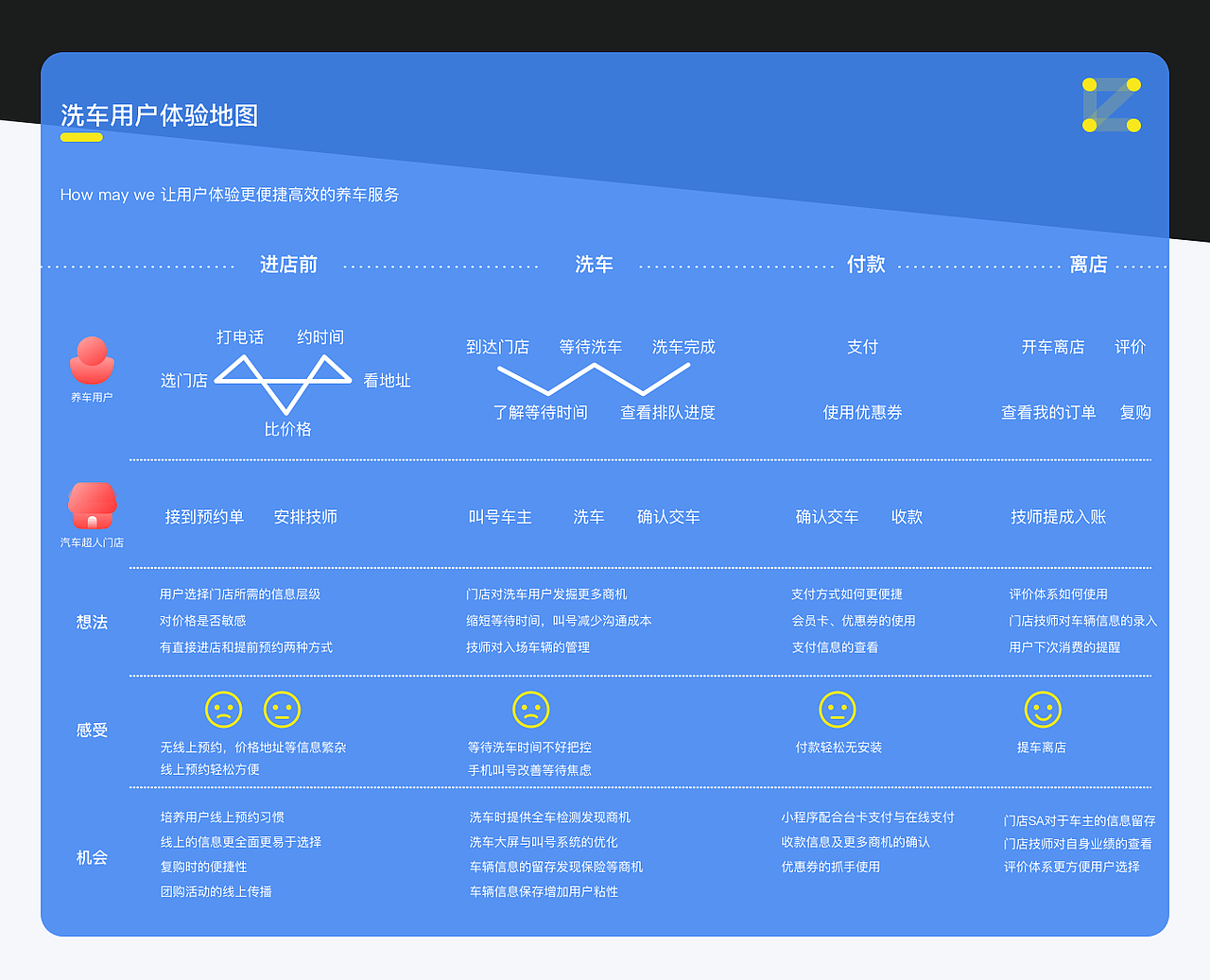Screen dimensions: 1210x980
Task: Click the red 养车用户 avatar icon
Action: click(92, 361)
